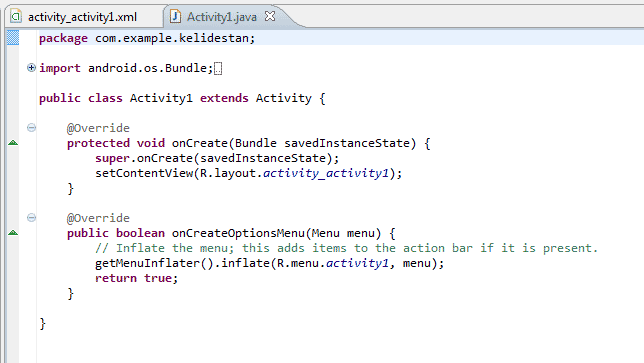This screenshot has width=644, height=363.
Task: Close the Activity1.java tab
Action: pos(270,16)
